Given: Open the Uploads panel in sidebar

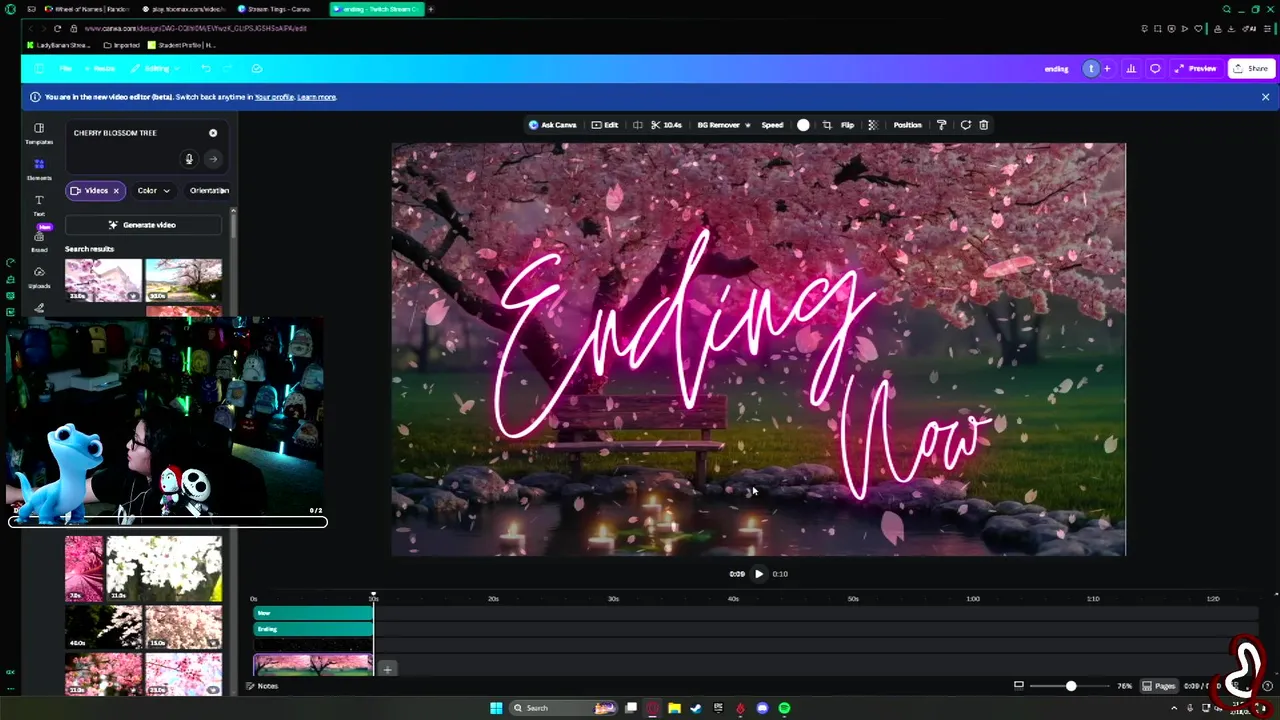Looking at the screenshot, I should (39, 277).
